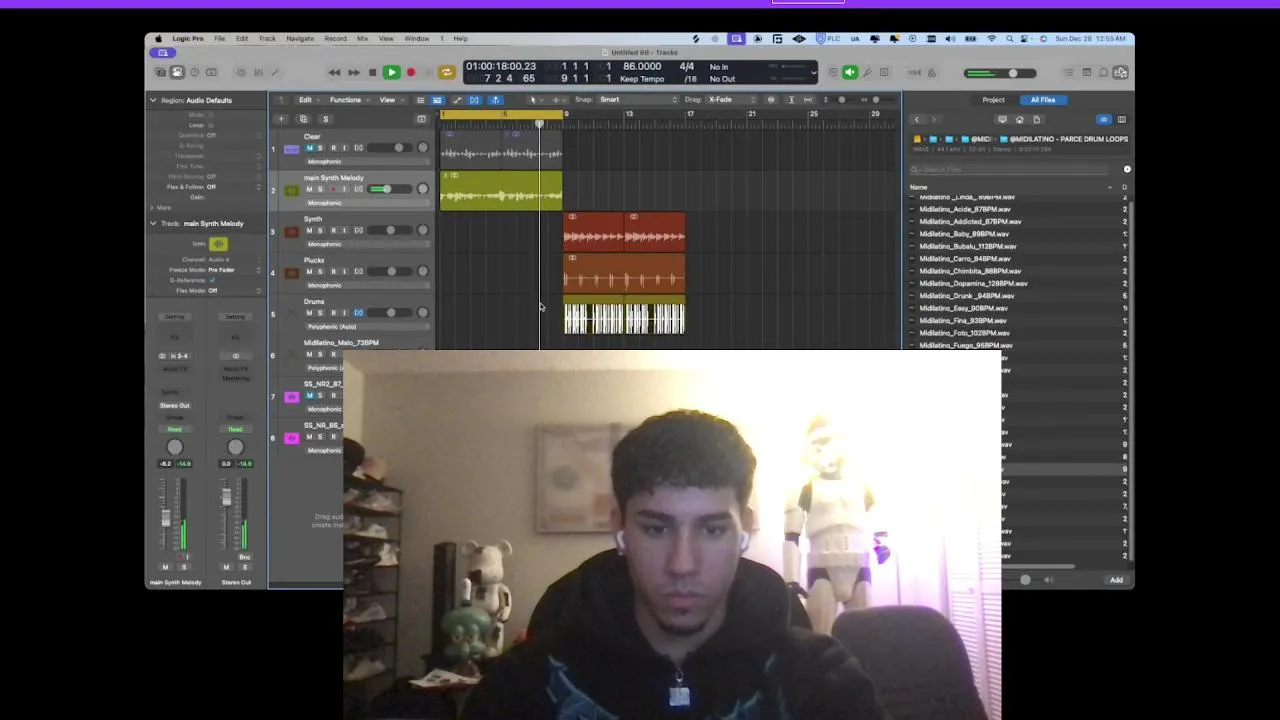Click the Rewind transport button
1280x720 pixels.
click(x=334, y=72)
